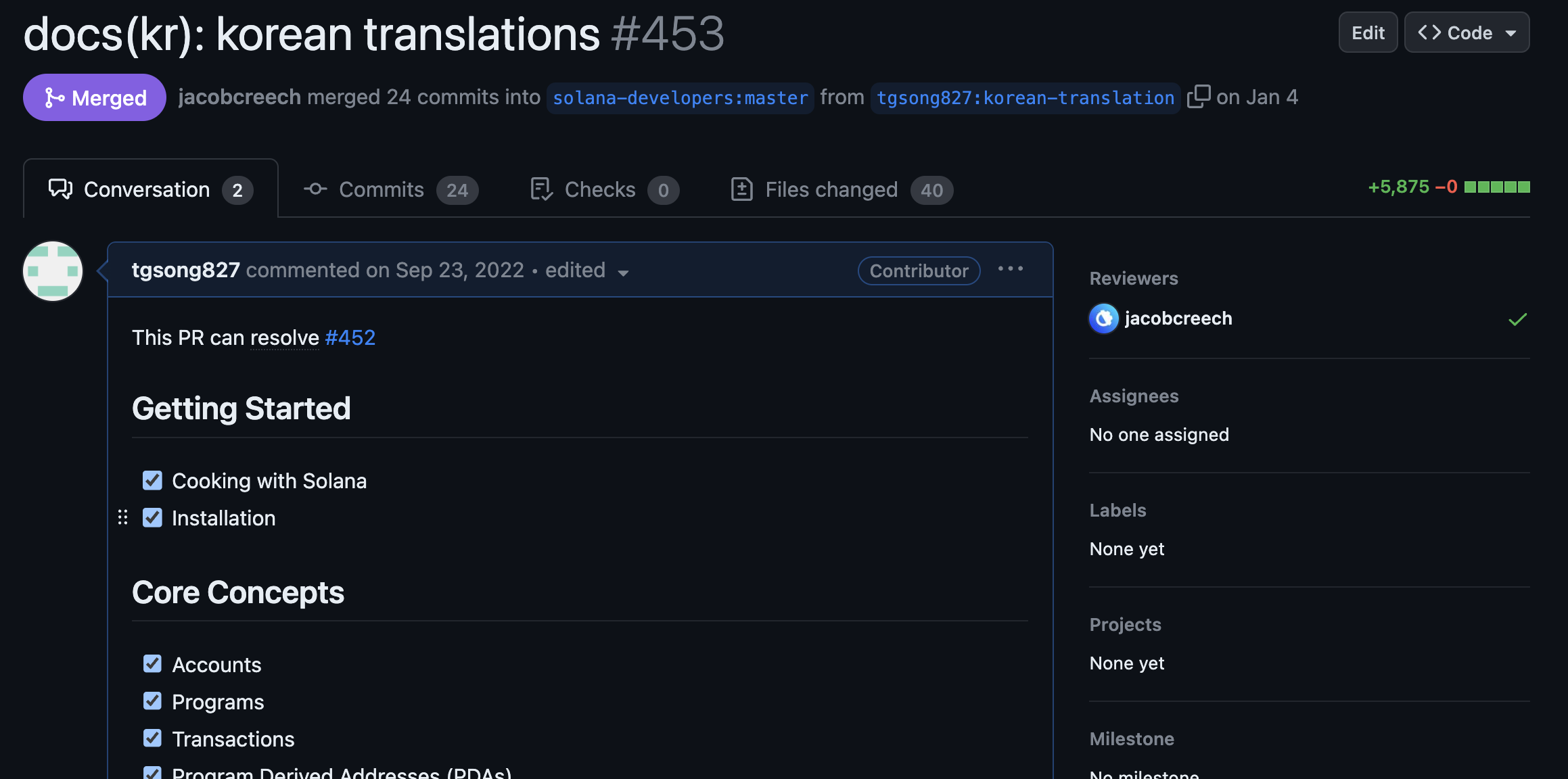The width and height of the screenshot is (1568, 779).
Task: Open tgsong827 author profile link
Action: click(x=185, y=270)
